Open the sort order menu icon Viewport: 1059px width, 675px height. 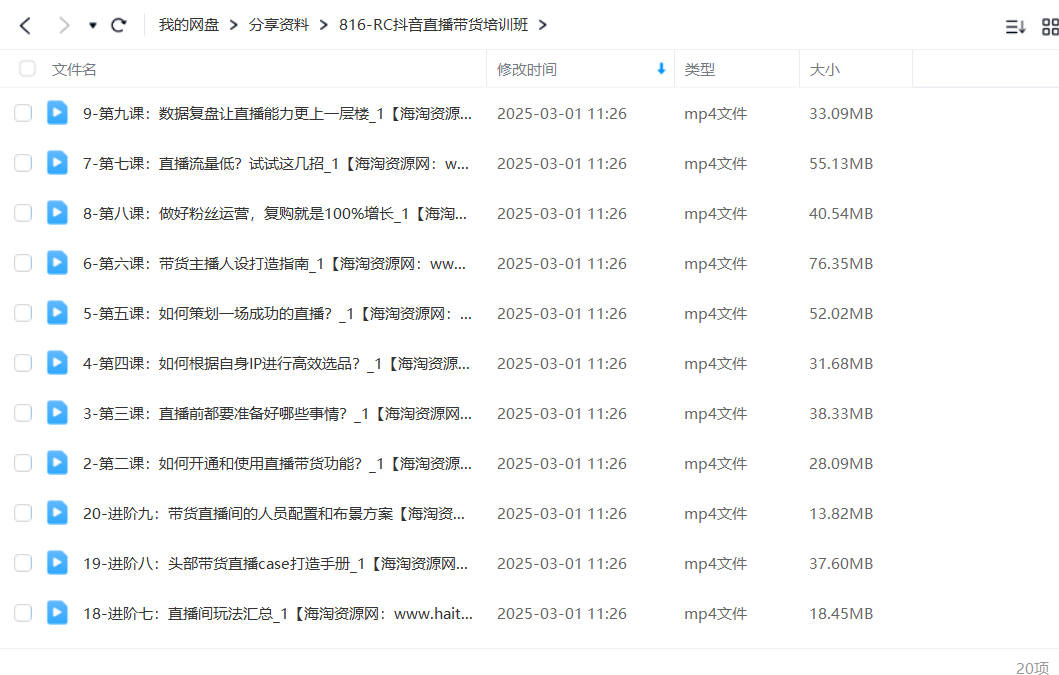coord(1015,27)
